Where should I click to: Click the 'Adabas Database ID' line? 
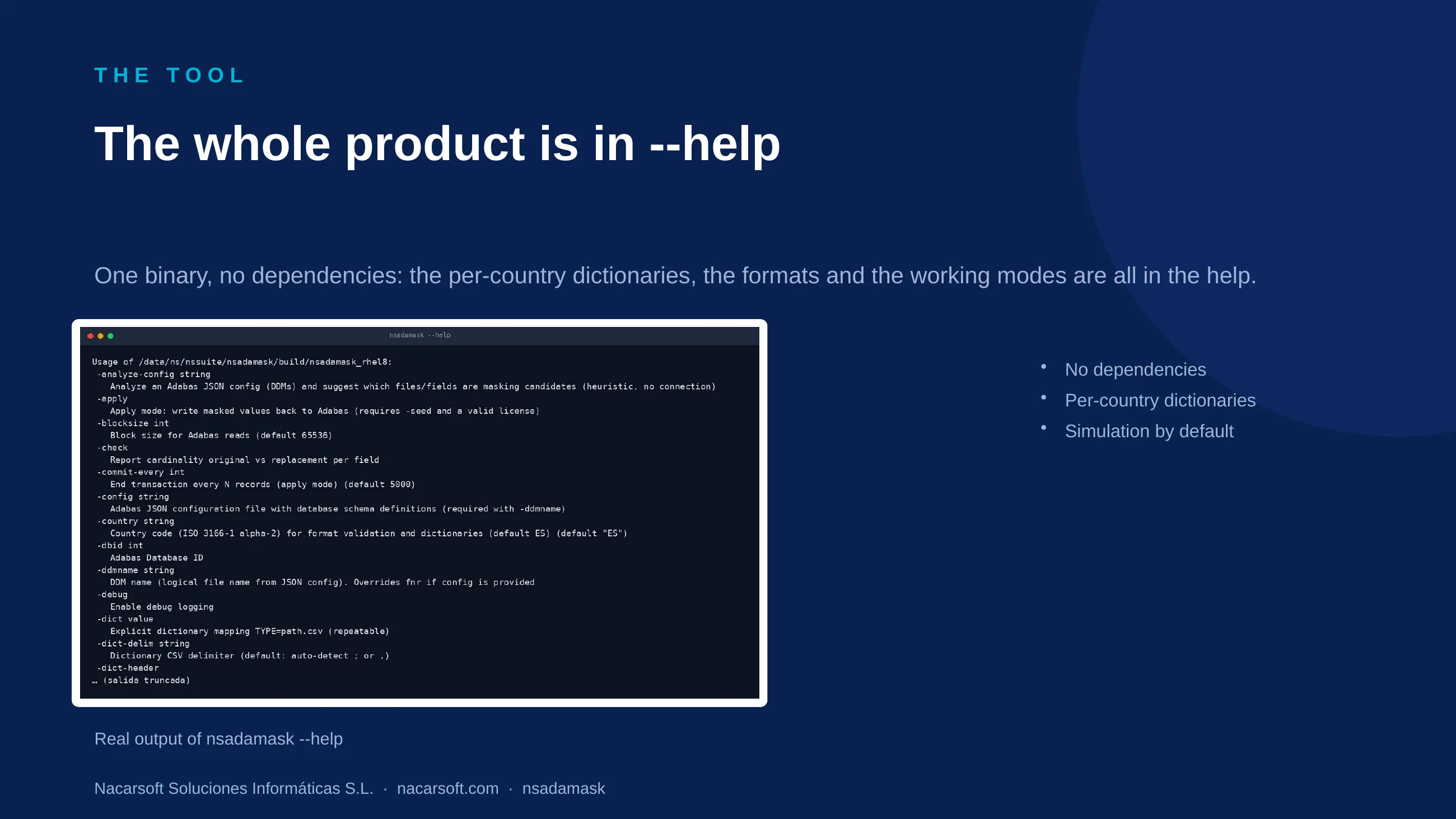[x=157, y=558]
